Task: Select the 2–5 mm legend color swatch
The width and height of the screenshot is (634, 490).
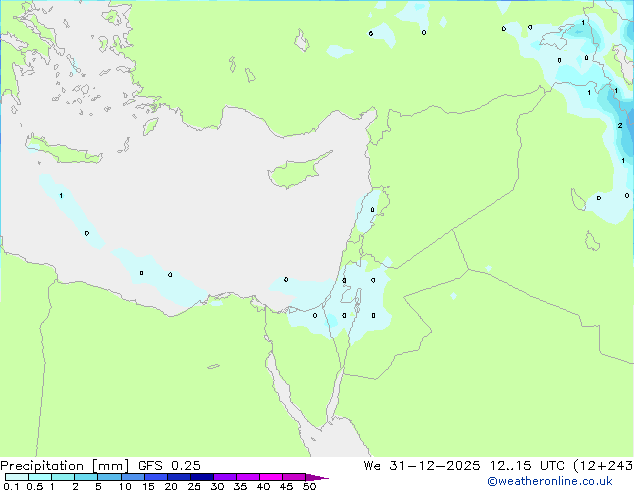Action: pyautogui.click(x=86, y=477)
